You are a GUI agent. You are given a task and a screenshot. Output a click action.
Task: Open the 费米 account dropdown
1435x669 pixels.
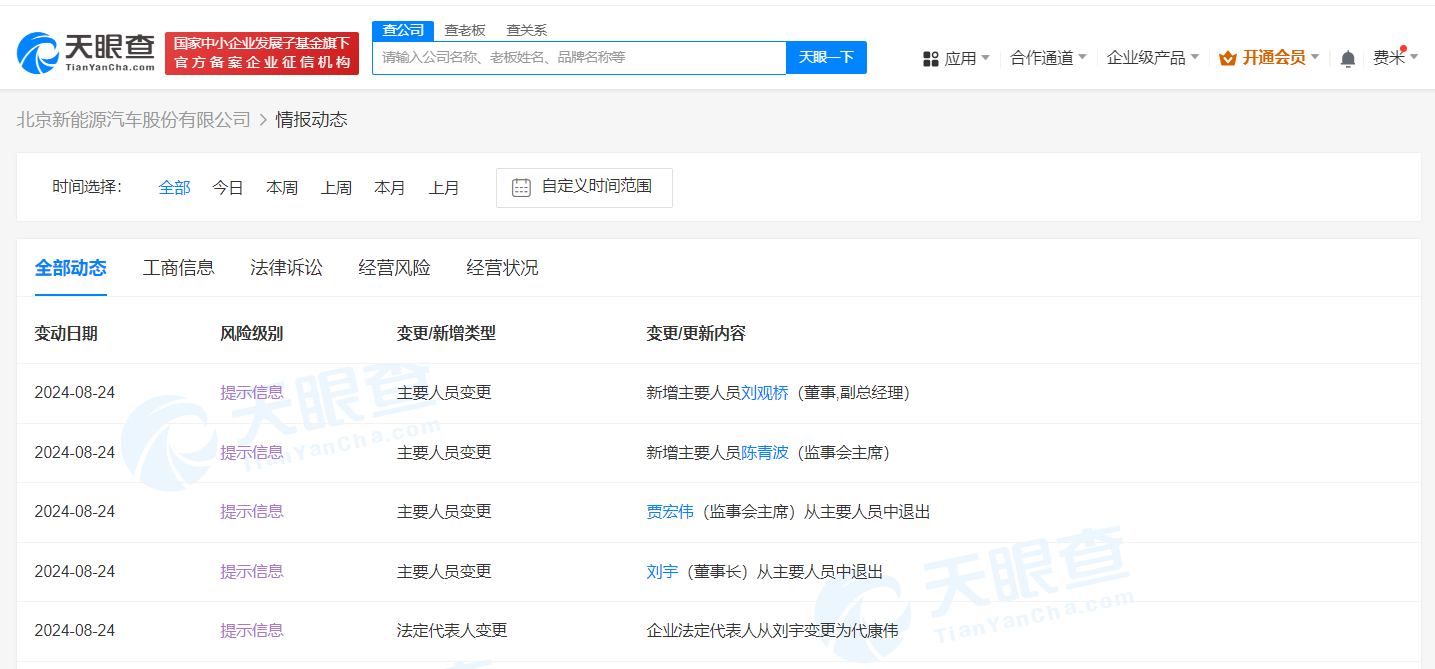(x=1395, y=57)
